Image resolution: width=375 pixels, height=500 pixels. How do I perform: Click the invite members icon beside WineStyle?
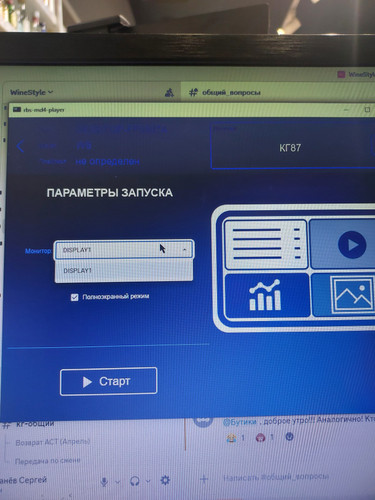coord(169,92)
